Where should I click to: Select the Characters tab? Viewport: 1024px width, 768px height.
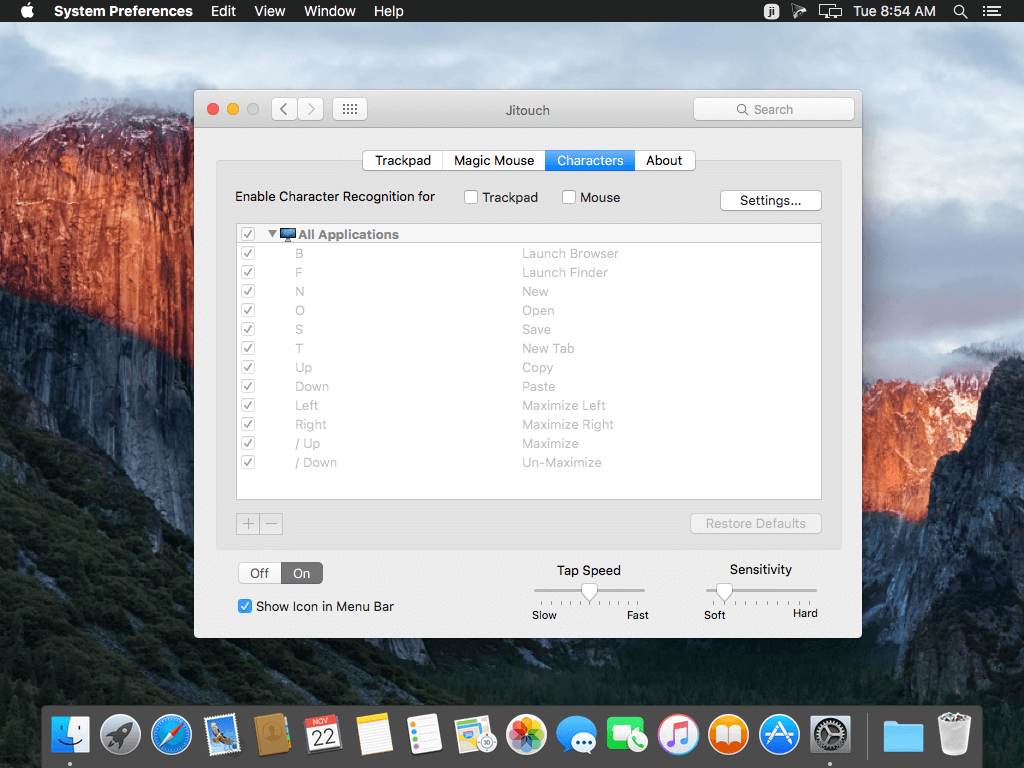coord(590,161)
